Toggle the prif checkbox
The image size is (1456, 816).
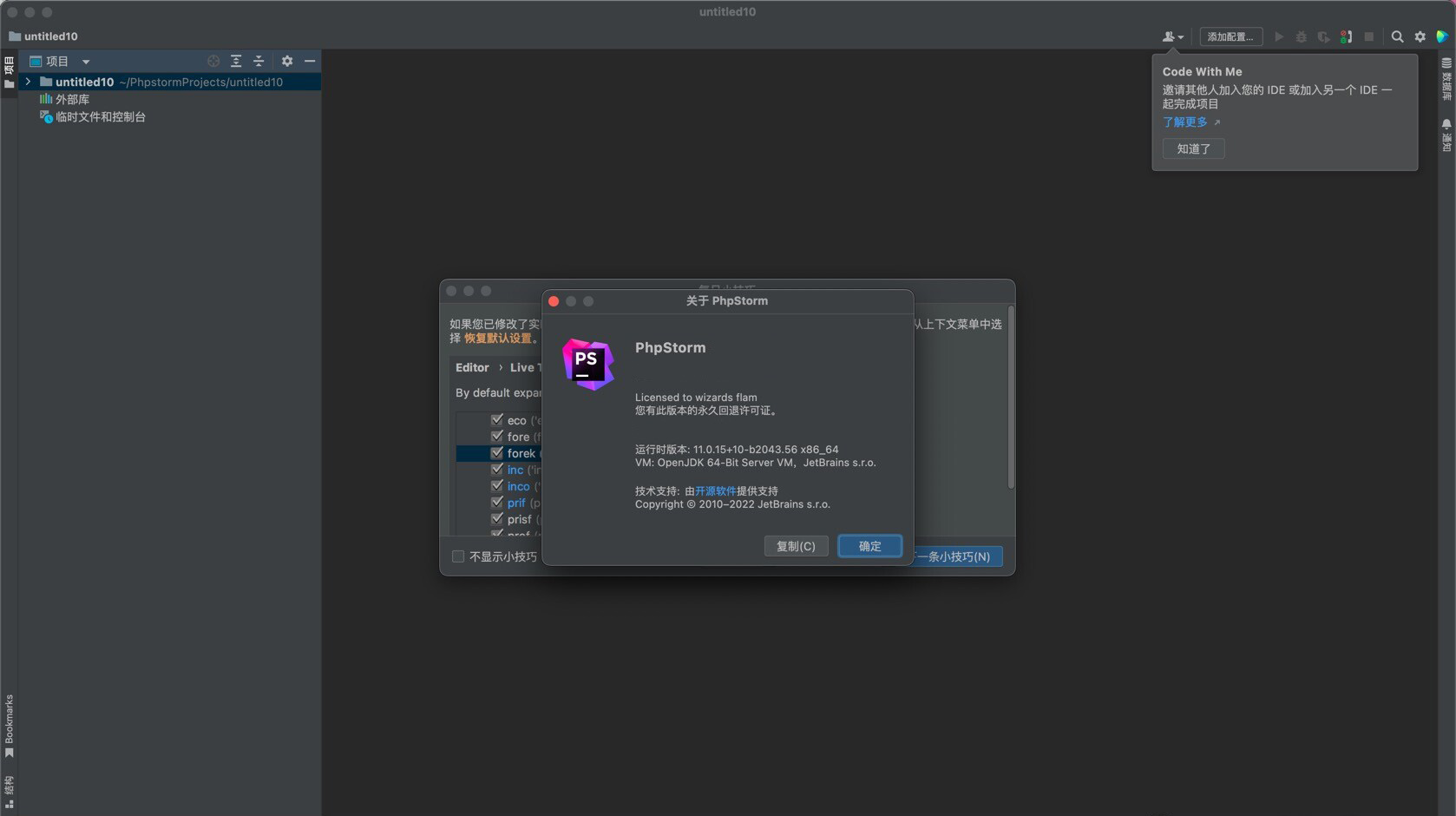(497, 502)
